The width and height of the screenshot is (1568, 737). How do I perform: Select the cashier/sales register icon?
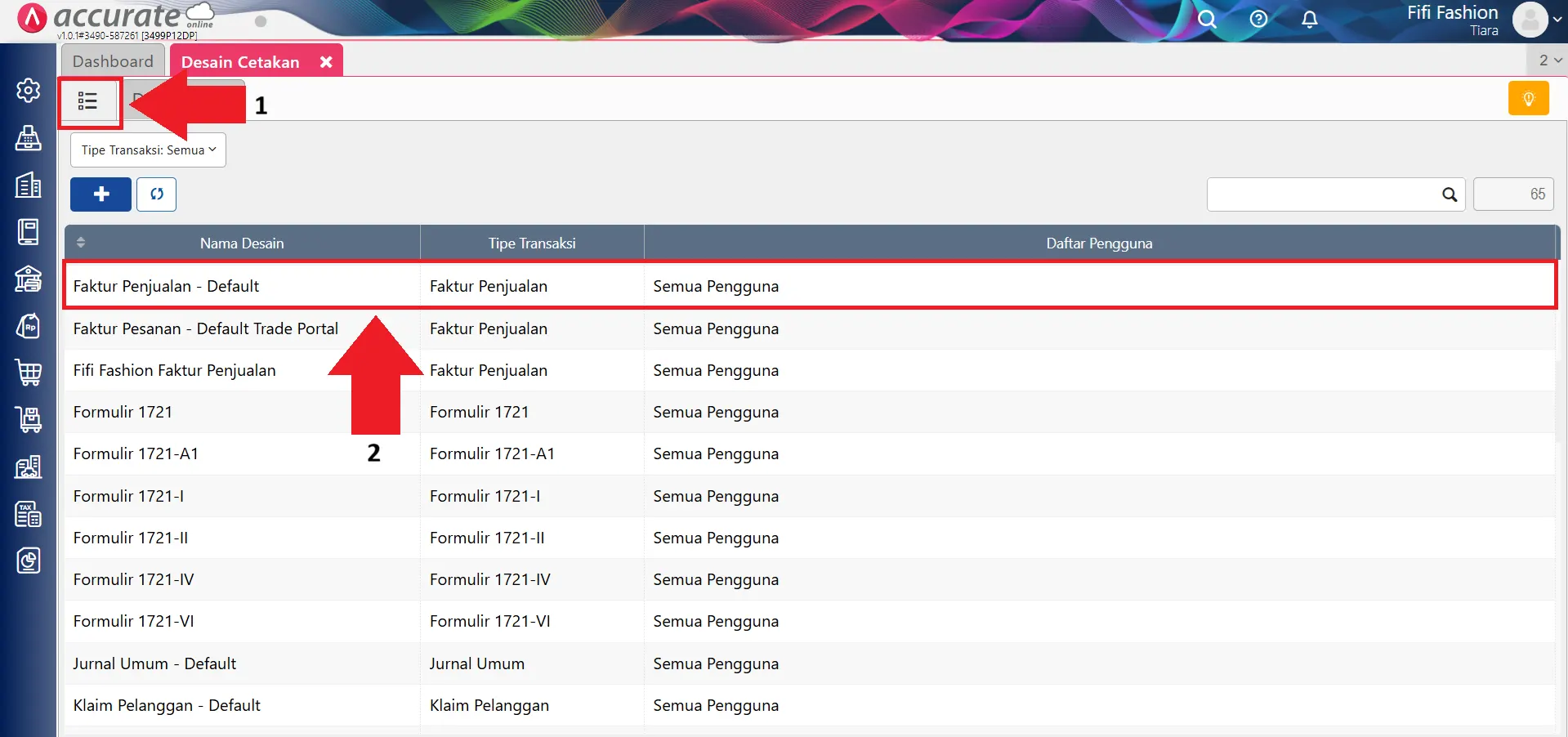coord(29,139)
